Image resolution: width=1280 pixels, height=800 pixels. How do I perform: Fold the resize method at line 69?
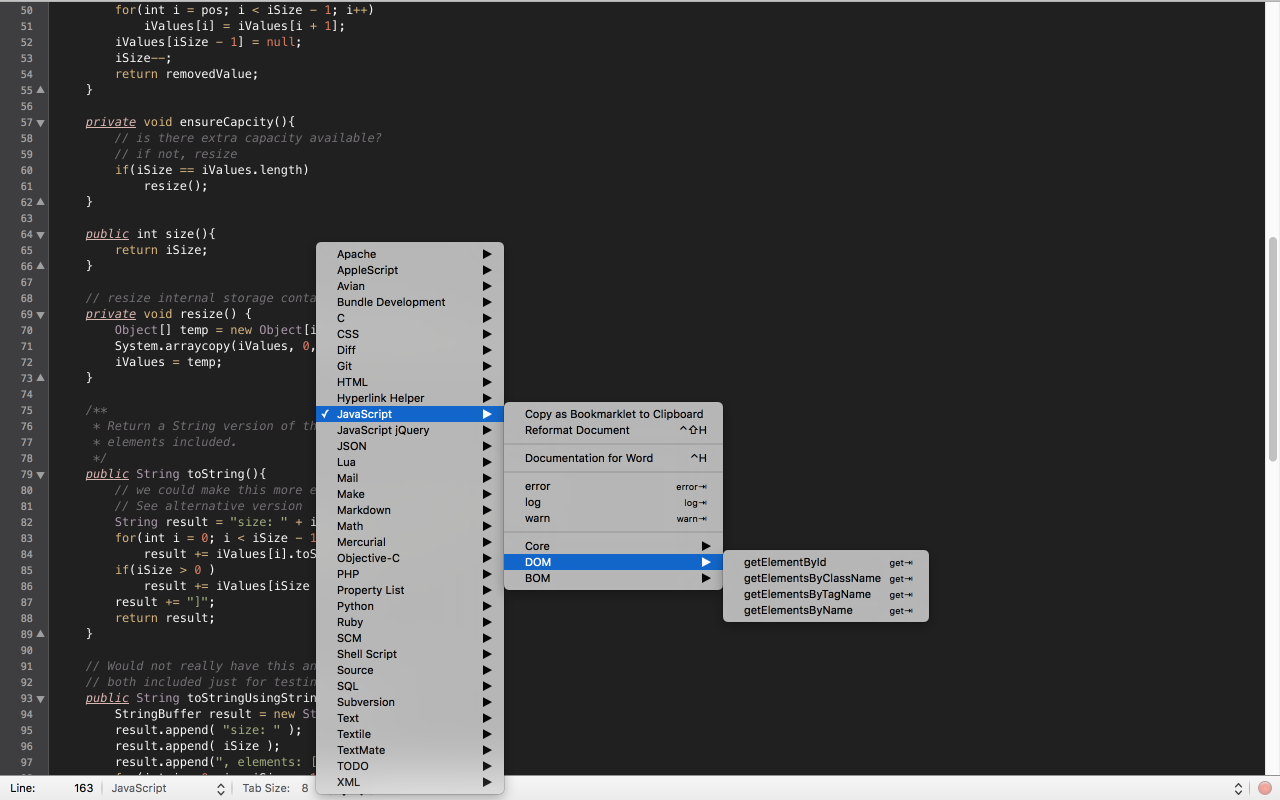(x=40, y=314)
